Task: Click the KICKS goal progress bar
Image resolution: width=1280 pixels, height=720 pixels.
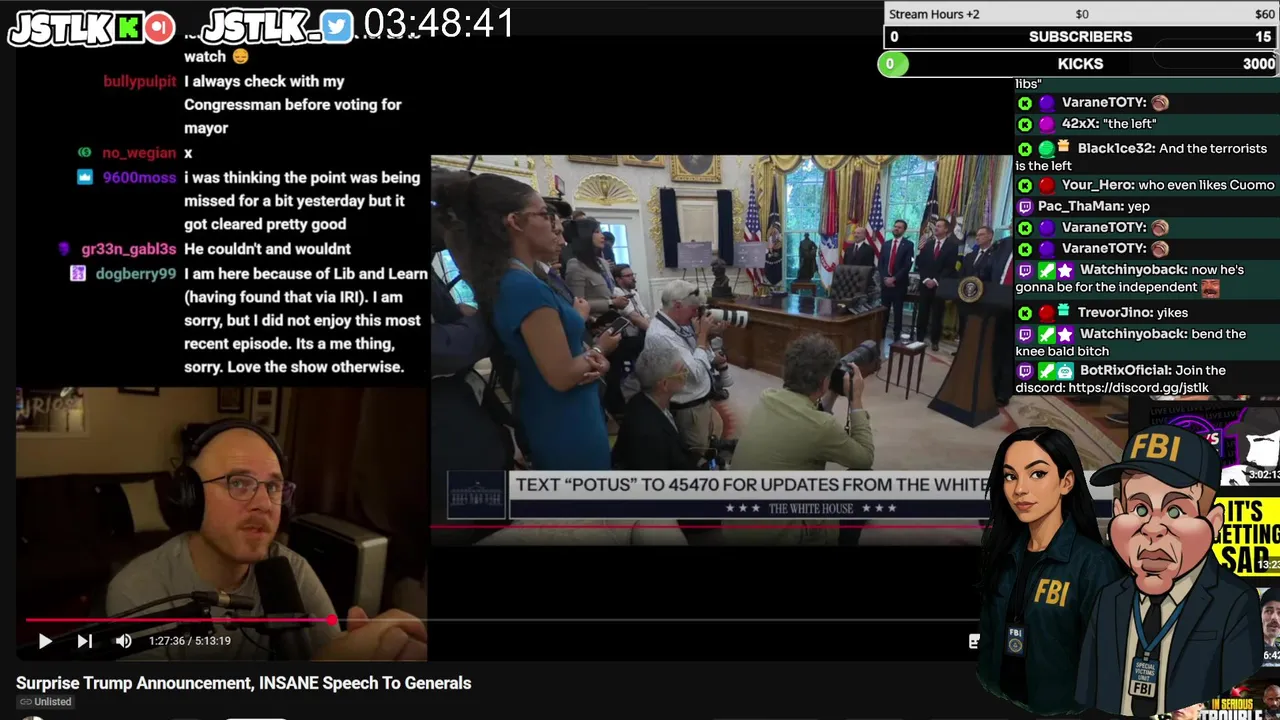Action: tap(1080, 64)
